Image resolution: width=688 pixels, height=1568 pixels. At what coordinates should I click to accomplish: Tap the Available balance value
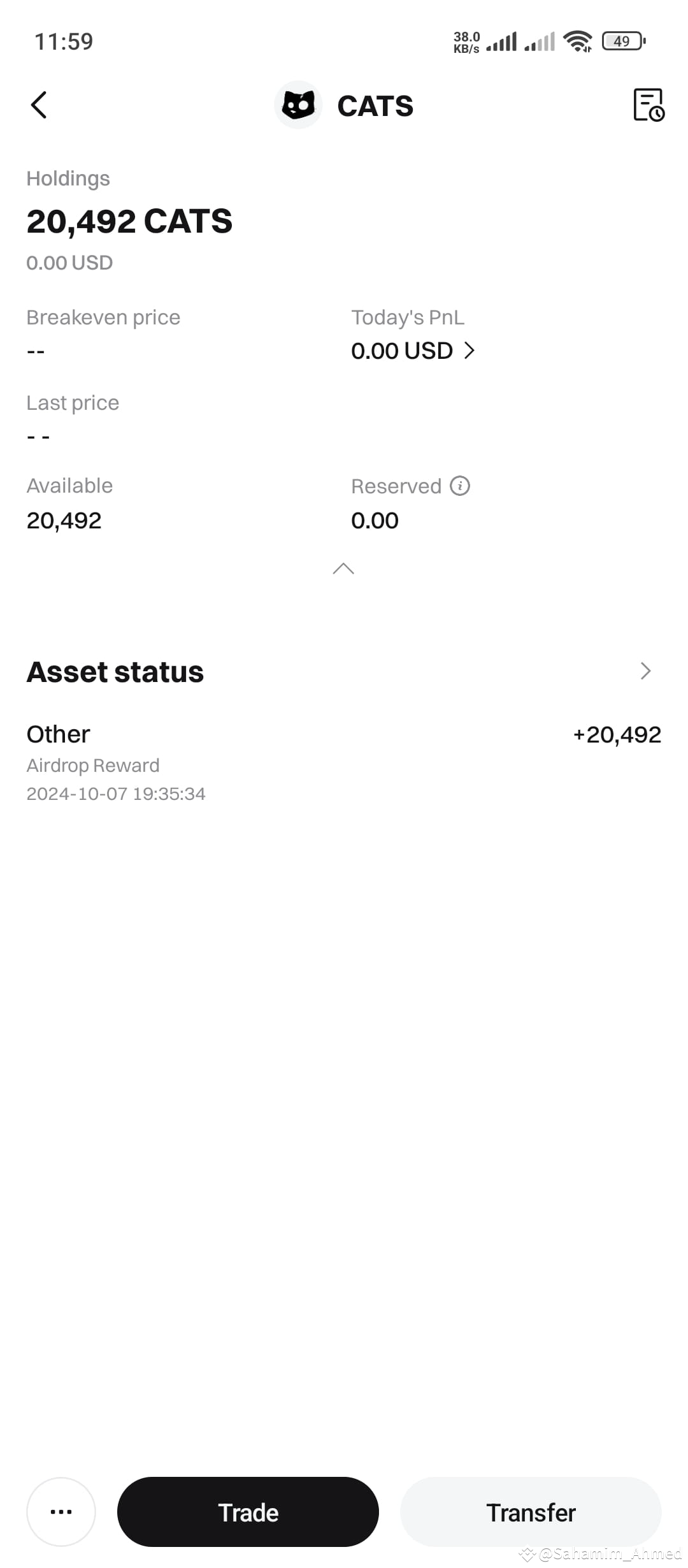point(64,521)
